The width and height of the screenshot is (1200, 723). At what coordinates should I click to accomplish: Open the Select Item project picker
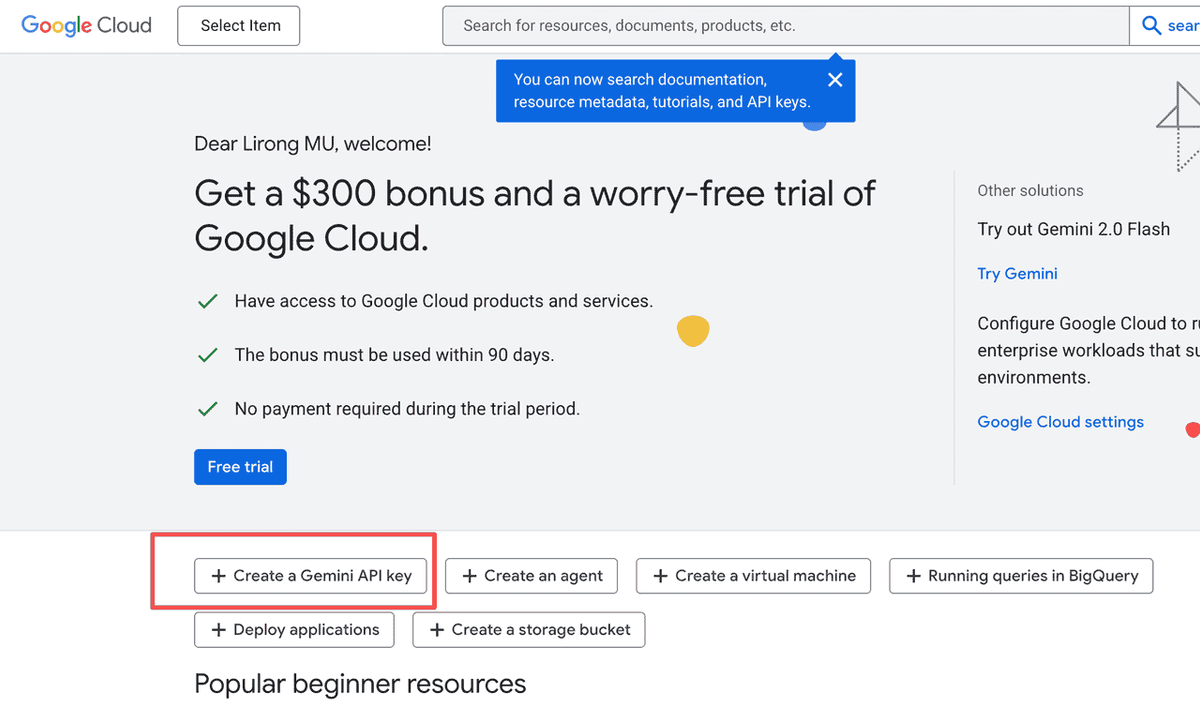[239, 26]
